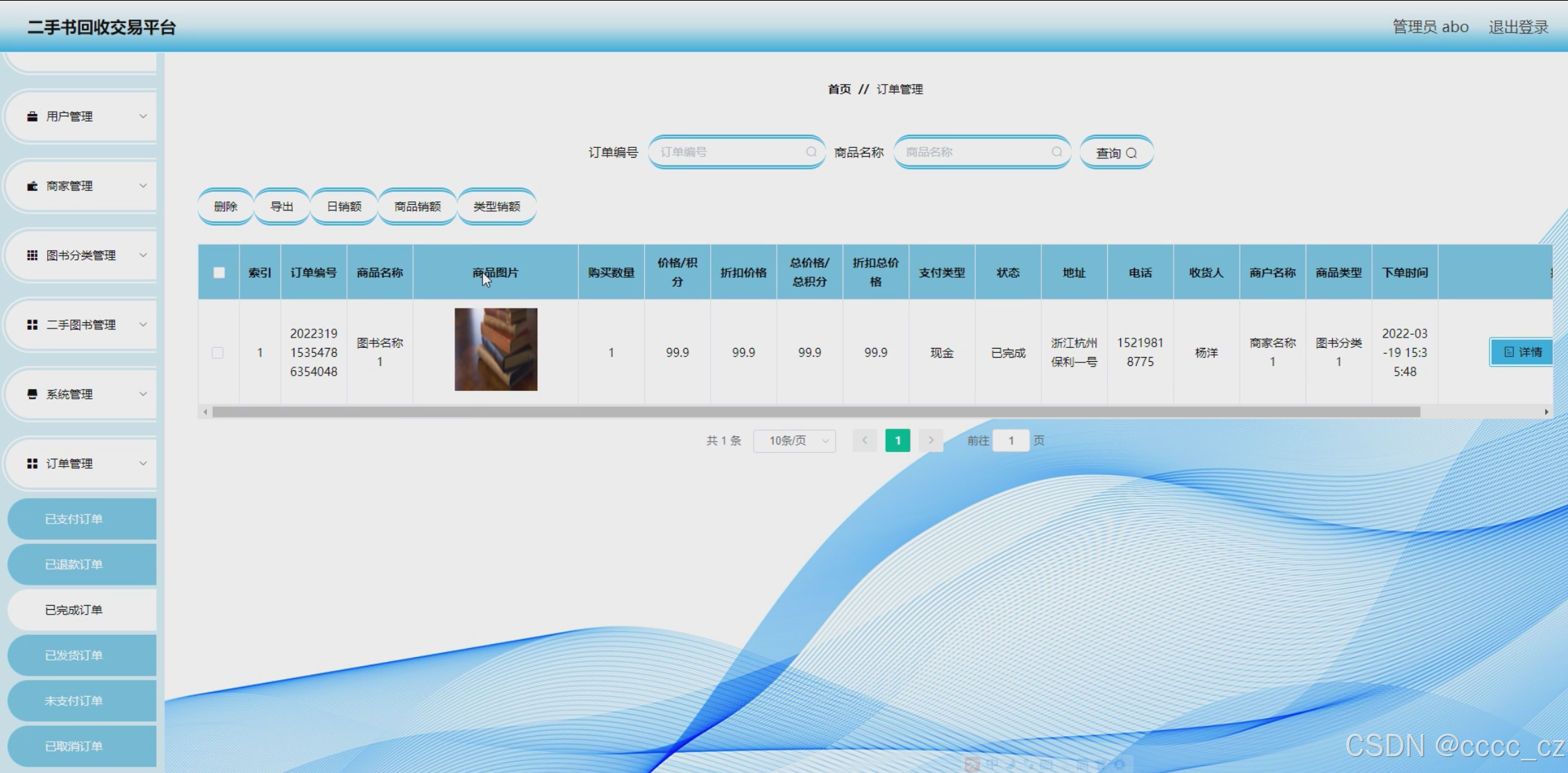This screenshot has width=1568, height=773.
Task: Click the briefcase icon beside 用户管理
Action: (x=32, y=117)
